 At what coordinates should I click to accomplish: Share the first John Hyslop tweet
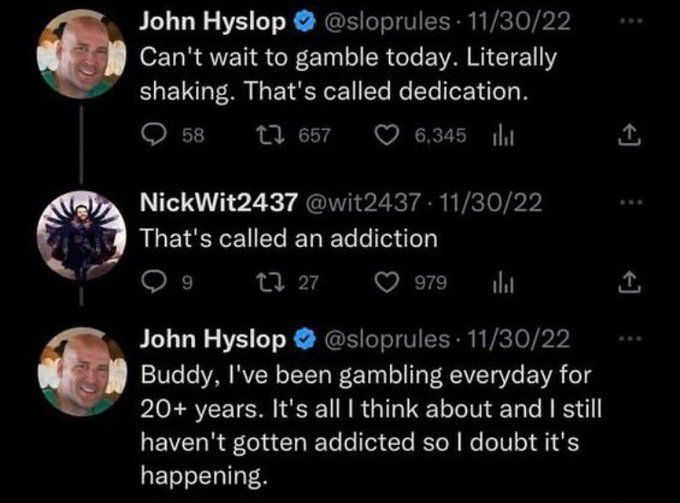628,135
